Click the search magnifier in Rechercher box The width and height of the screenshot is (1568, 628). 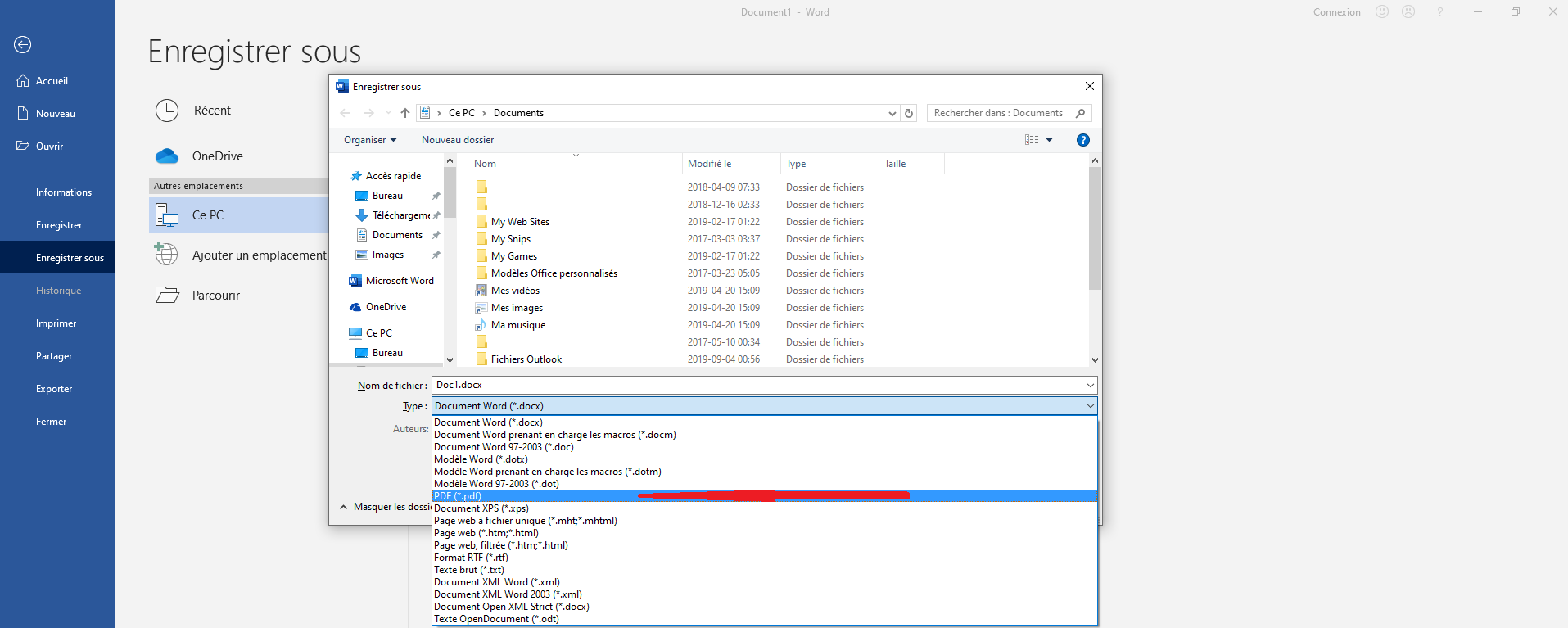1081,113
